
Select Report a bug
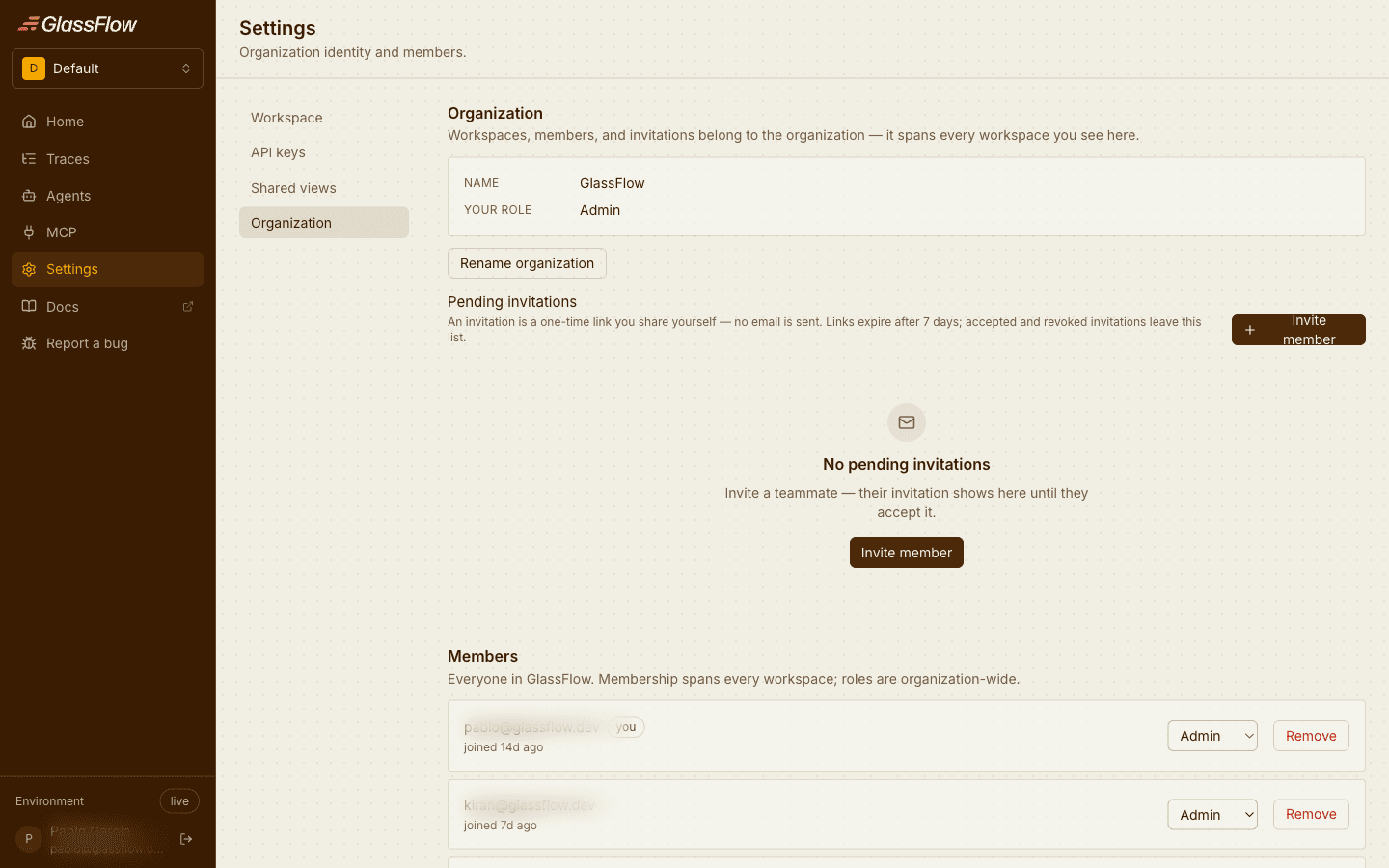pos(107,343)
